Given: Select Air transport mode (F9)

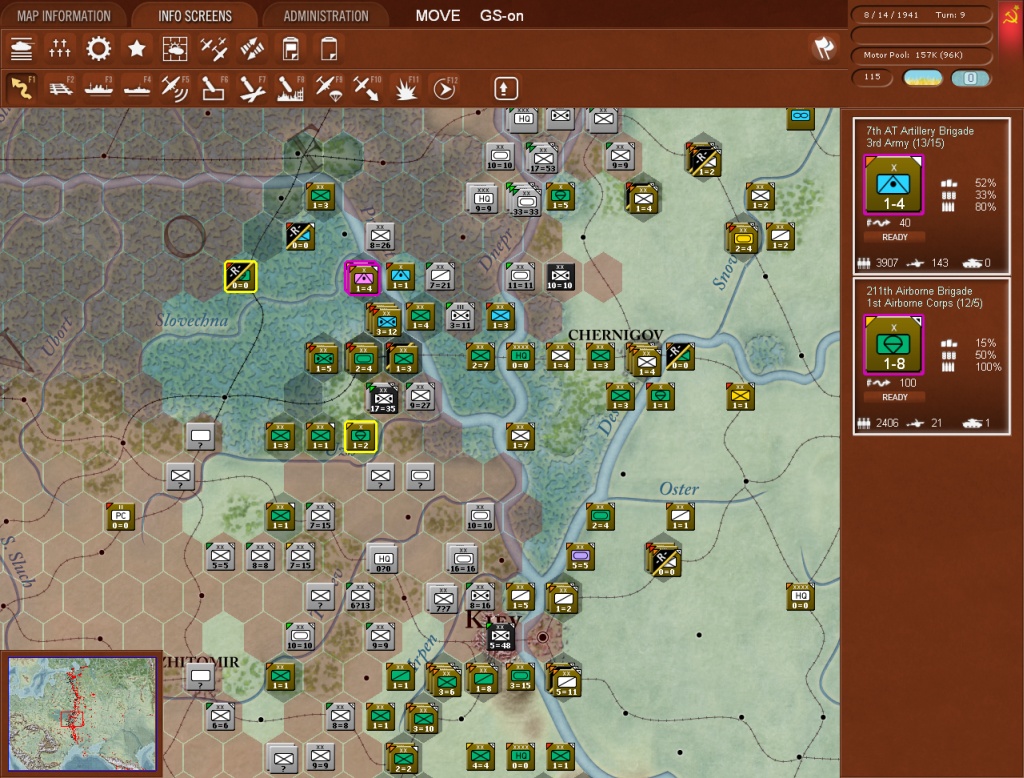Looking at the screenshot, I should (328, 88).
